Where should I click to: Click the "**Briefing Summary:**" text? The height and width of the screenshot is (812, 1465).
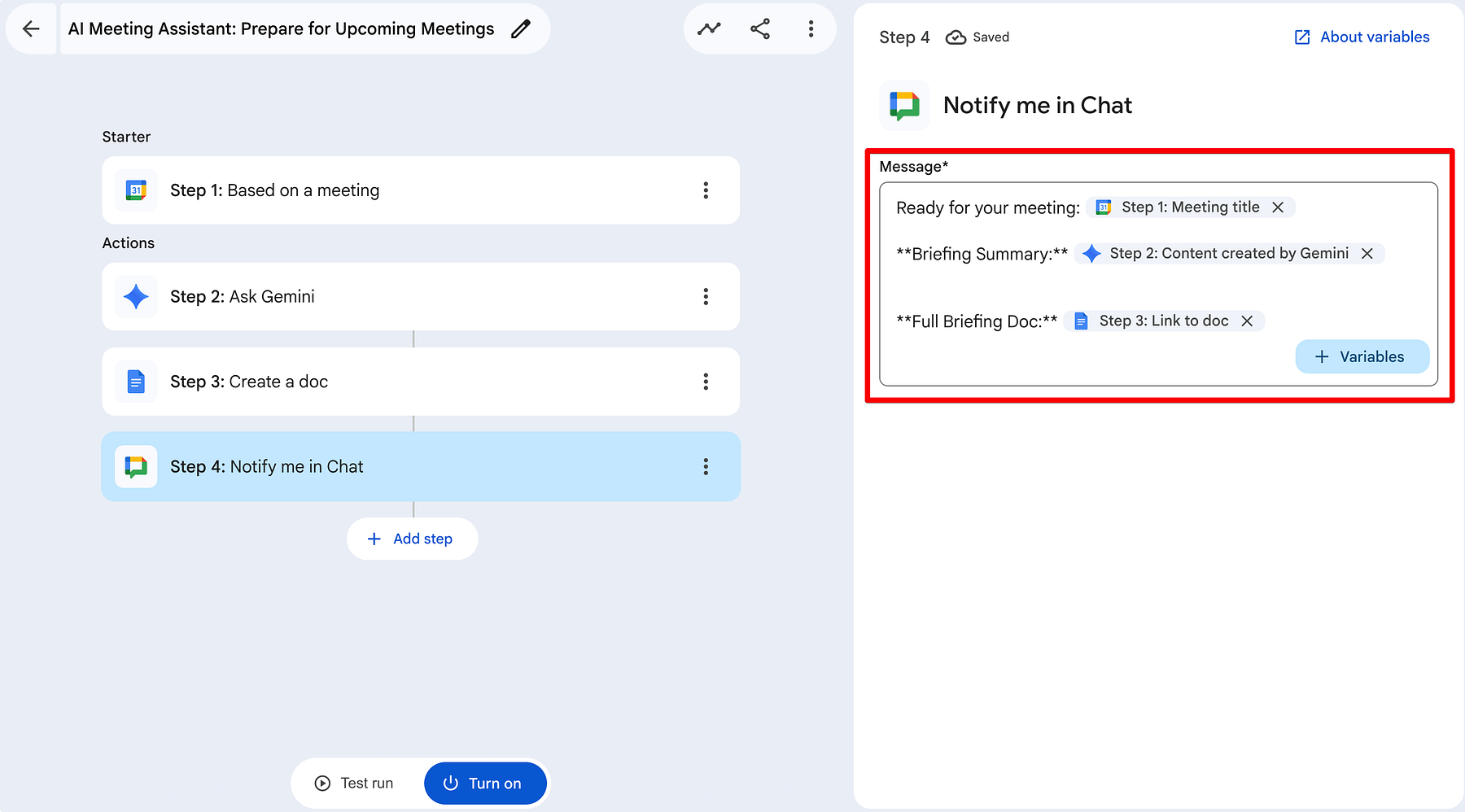pyautogui.click(x=982, y=254)
